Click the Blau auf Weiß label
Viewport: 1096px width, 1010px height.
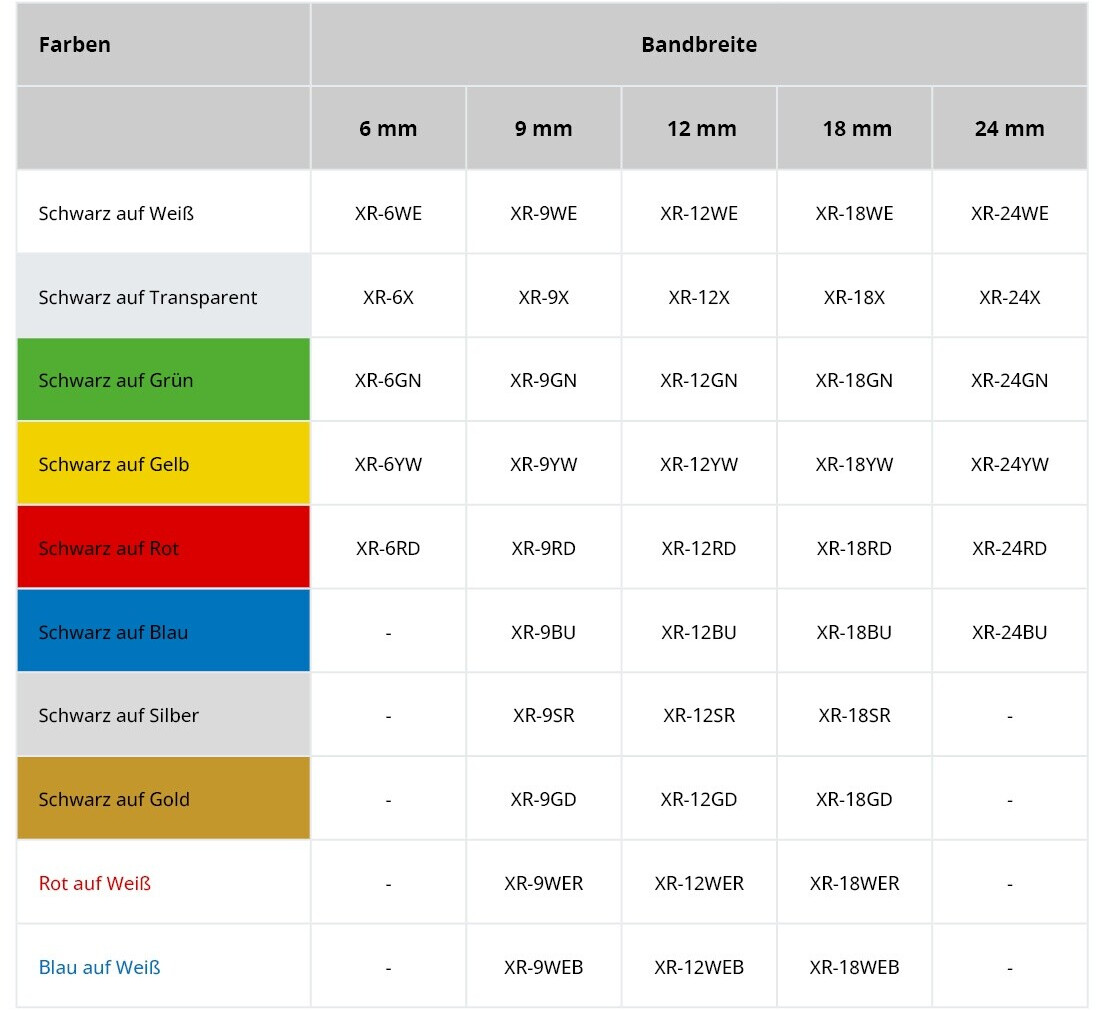[x=99, y=967]
